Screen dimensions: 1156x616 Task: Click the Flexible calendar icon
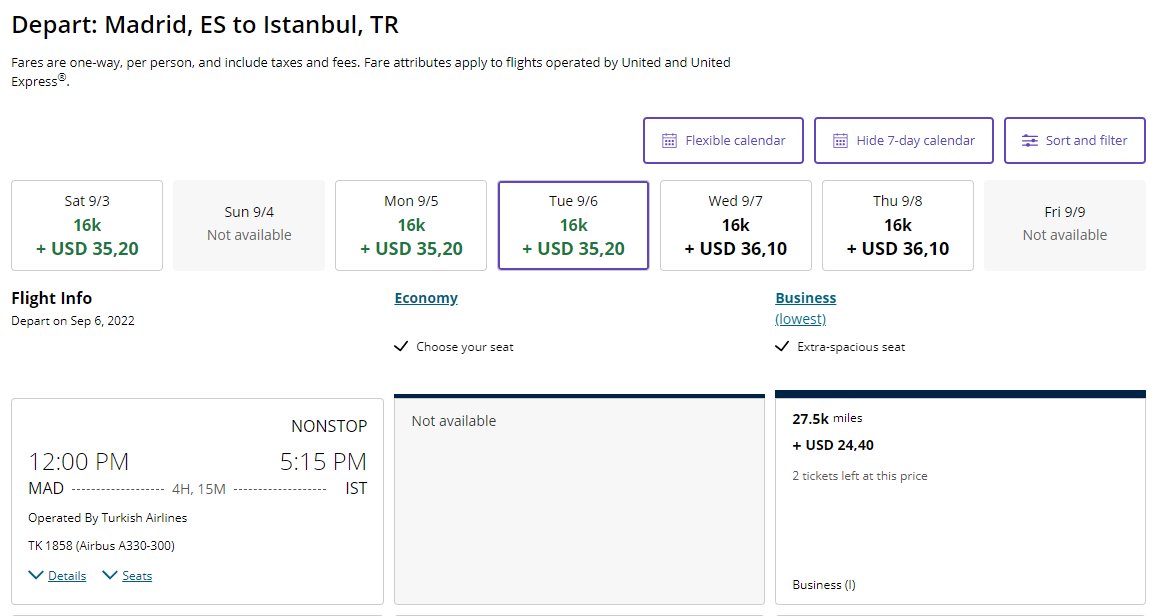(x=670, y=141)
